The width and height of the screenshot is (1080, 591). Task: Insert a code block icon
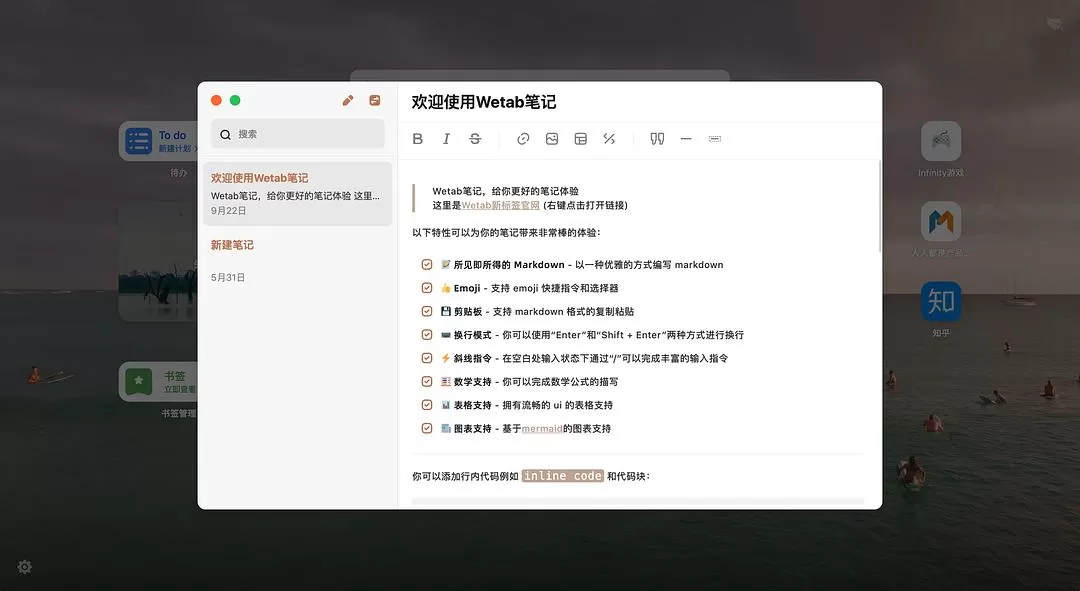click(715, 139)
